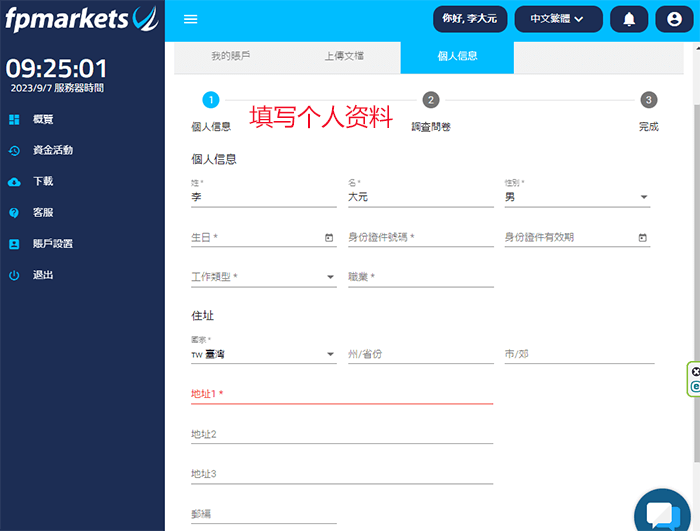The image size is (700, 531).
Task: Click the step 1 circle 個人信息
Action: [x=211, y=100]
